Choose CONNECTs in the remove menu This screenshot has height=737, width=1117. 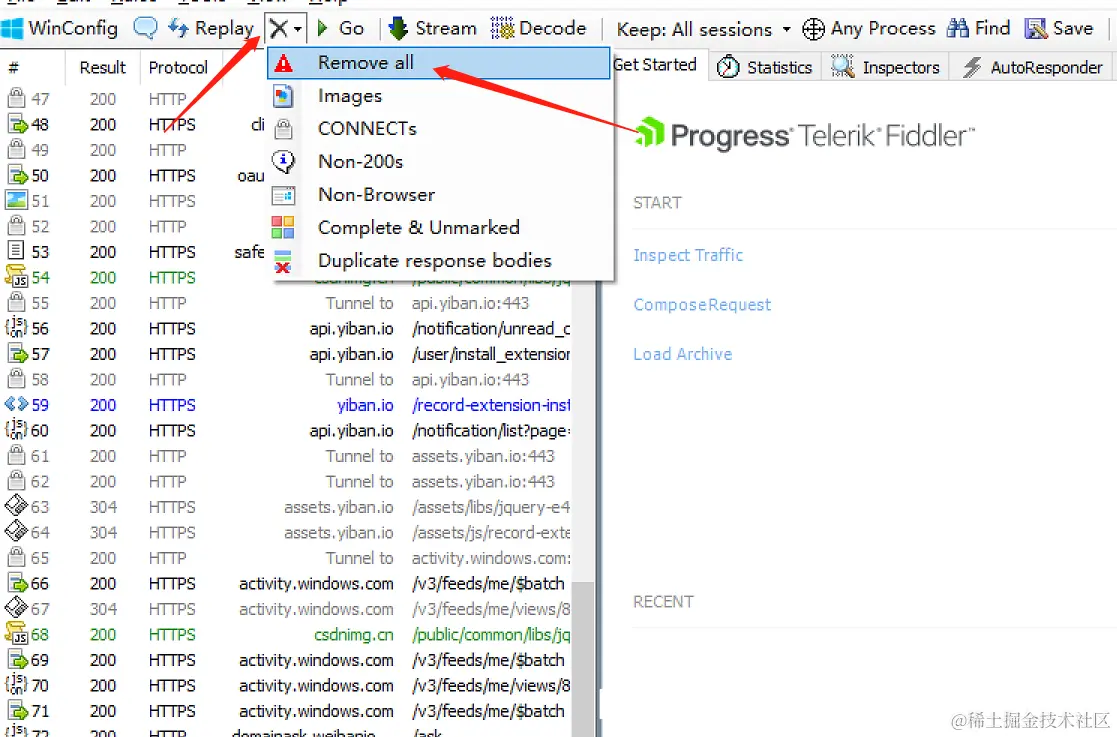pos(439,128)
